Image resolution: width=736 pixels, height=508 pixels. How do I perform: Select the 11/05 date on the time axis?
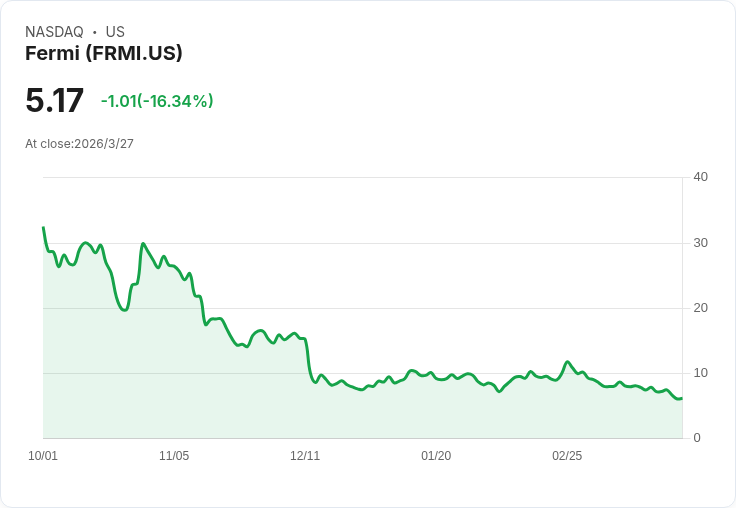174,456
